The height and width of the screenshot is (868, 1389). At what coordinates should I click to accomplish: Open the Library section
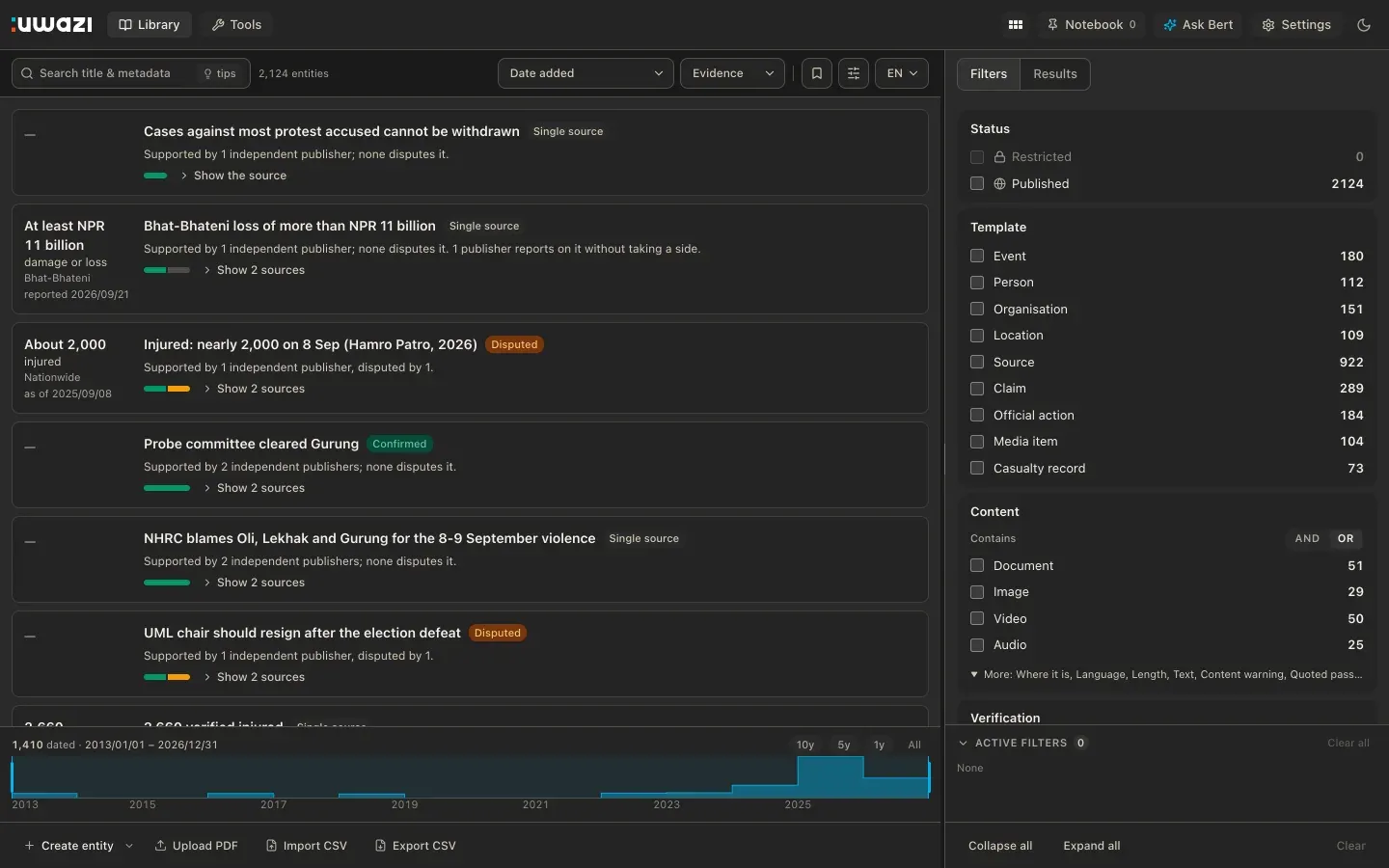150,25
